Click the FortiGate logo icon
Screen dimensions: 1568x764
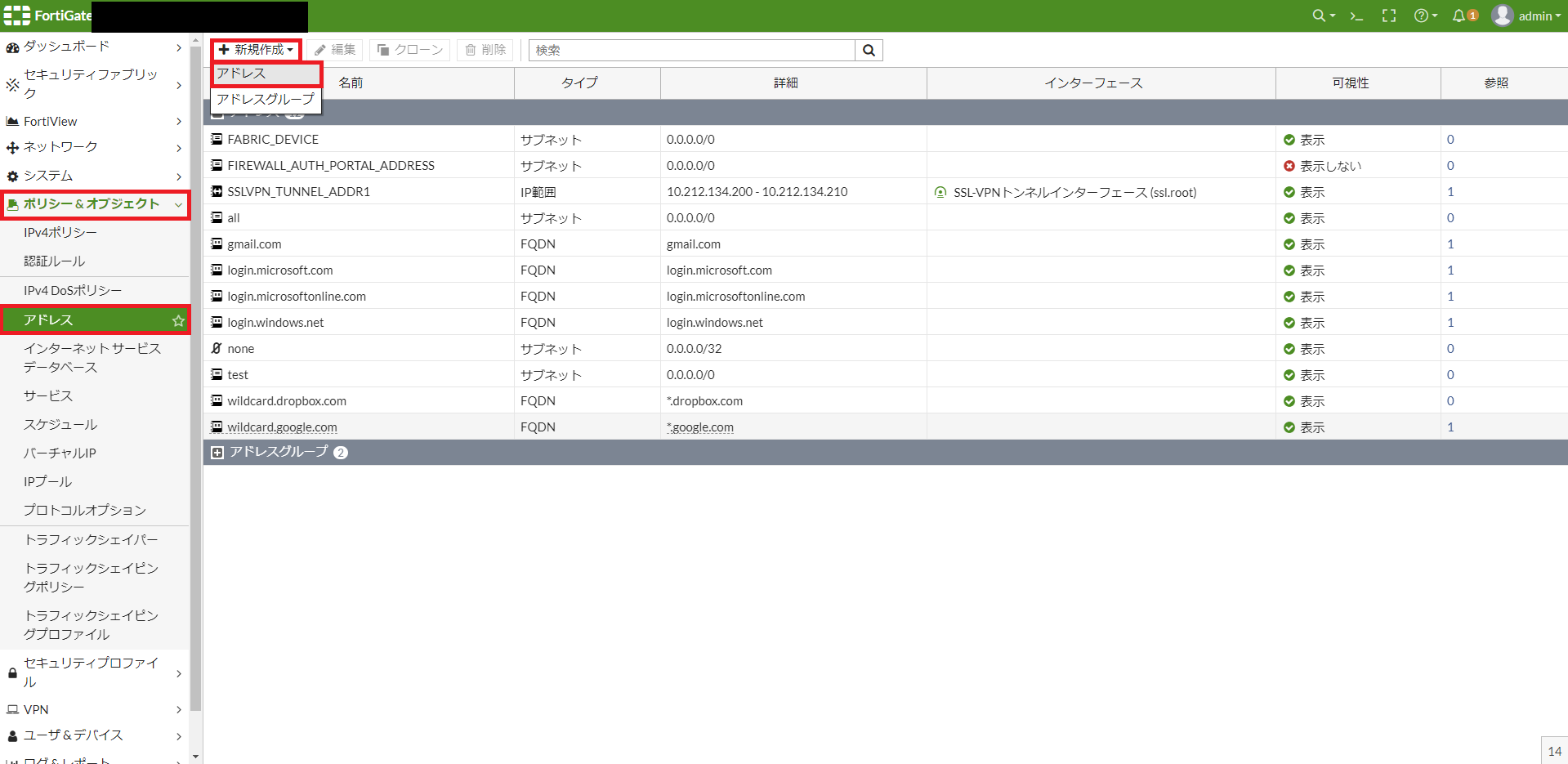(16, 16)
